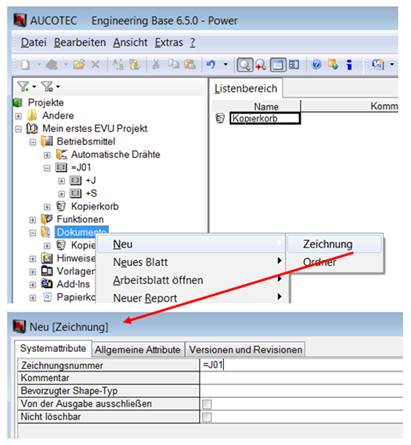Expand the Andere folder

tap(18, 116)
